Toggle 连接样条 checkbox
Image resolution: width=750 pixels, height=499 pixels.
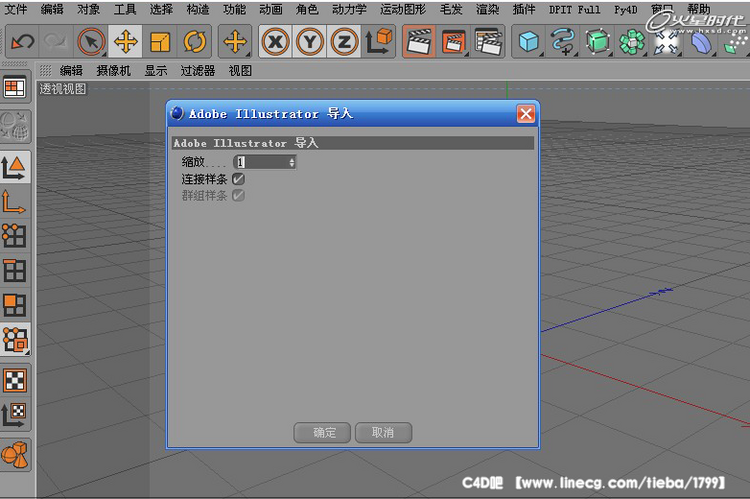238,179
